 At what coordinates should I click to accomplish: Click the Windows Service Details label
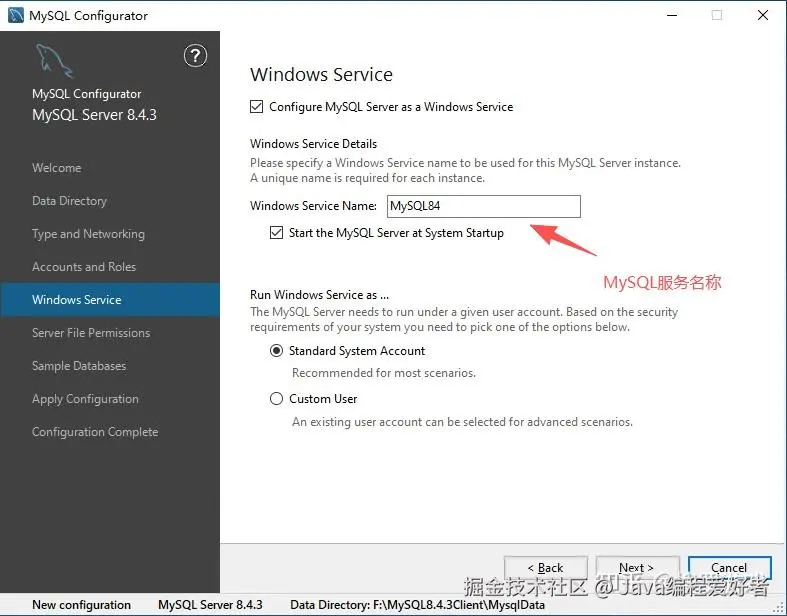pos(313,144)
